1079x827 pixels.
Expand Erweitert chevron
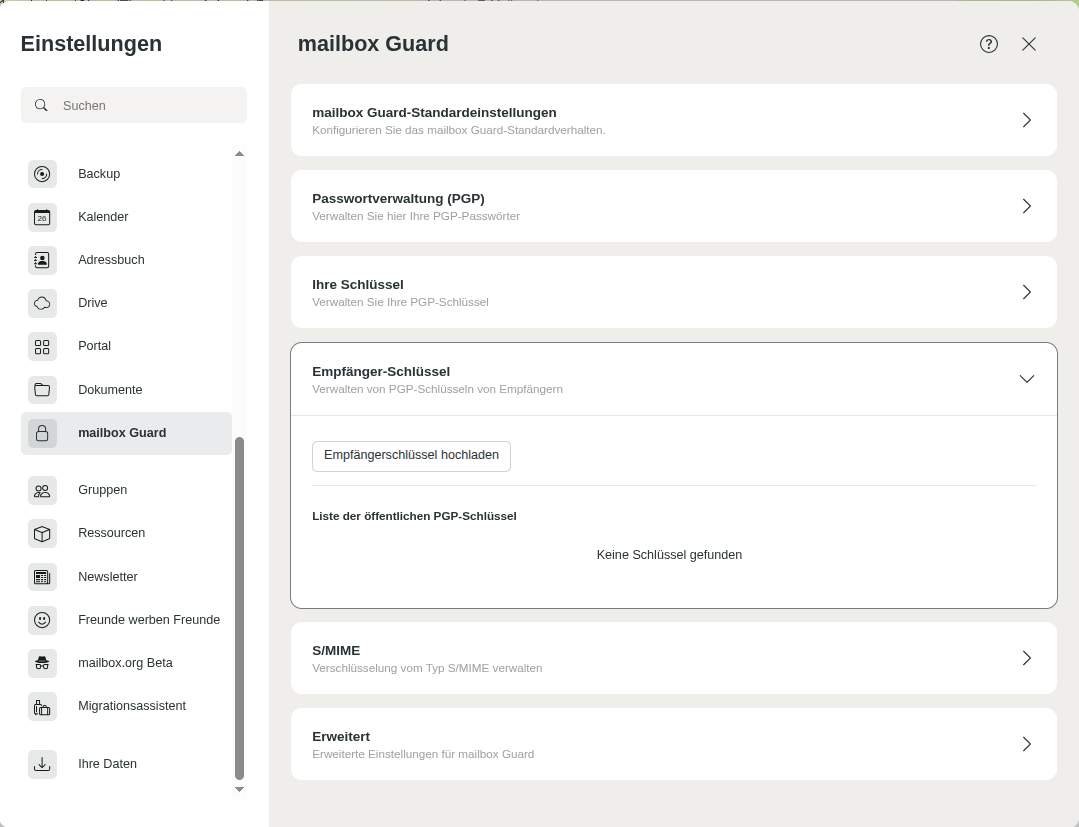click(1027, 744)
